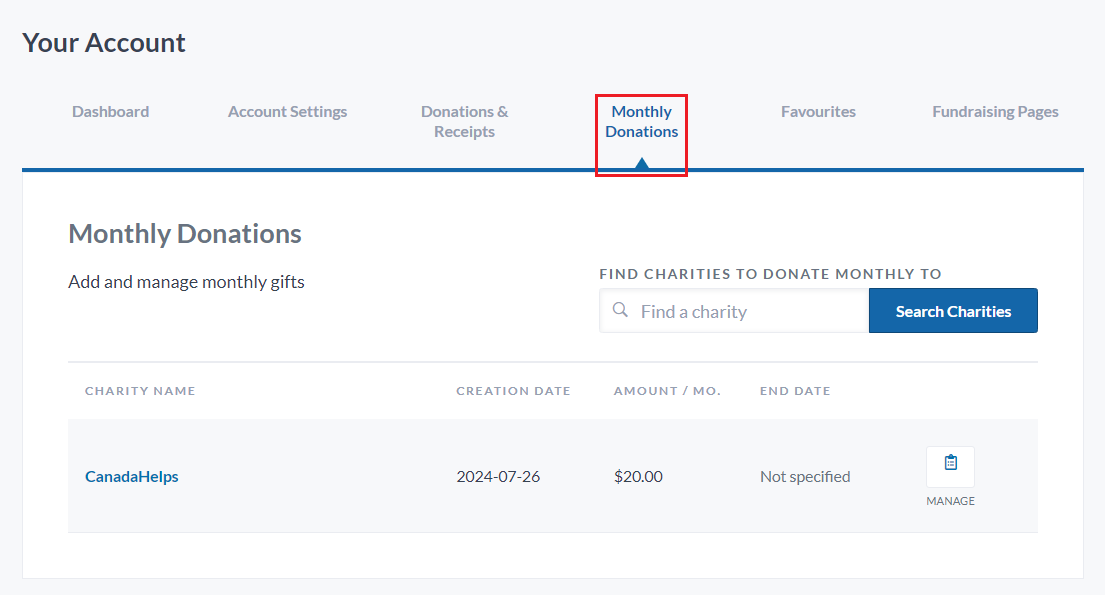
Task: Click the End Date column header
Action: [x=795, y=390]
